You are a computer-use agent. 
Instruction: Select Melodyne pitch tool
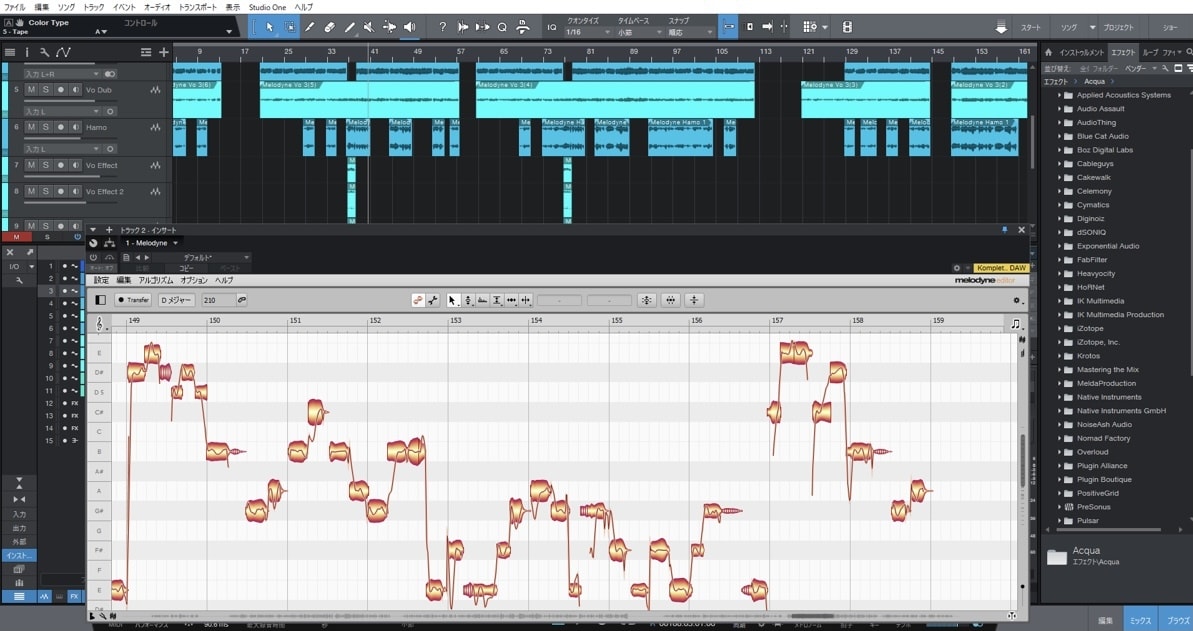click(x=468, y=300)
